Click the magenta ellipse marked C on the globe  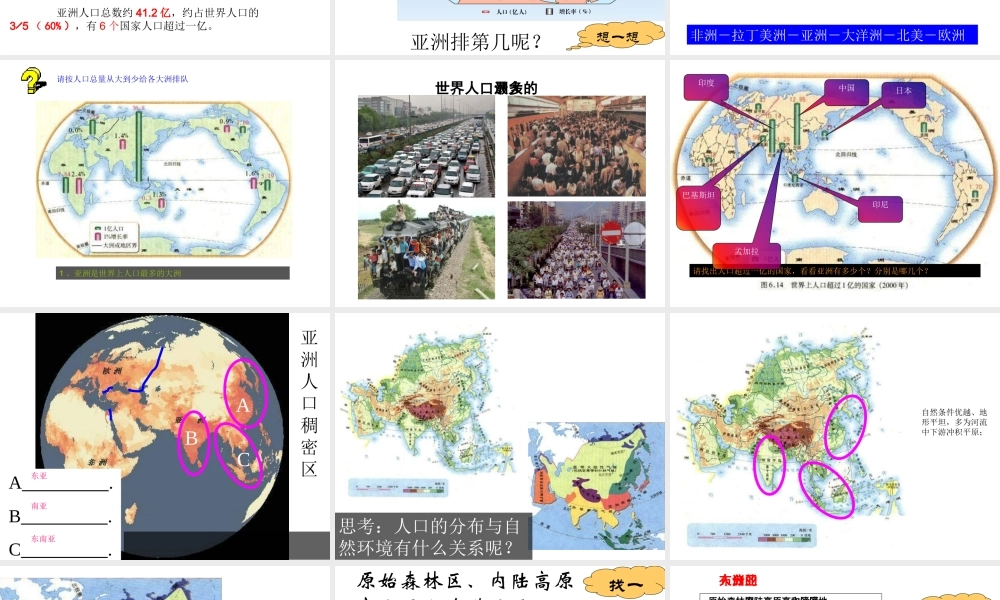click(239, 455)
